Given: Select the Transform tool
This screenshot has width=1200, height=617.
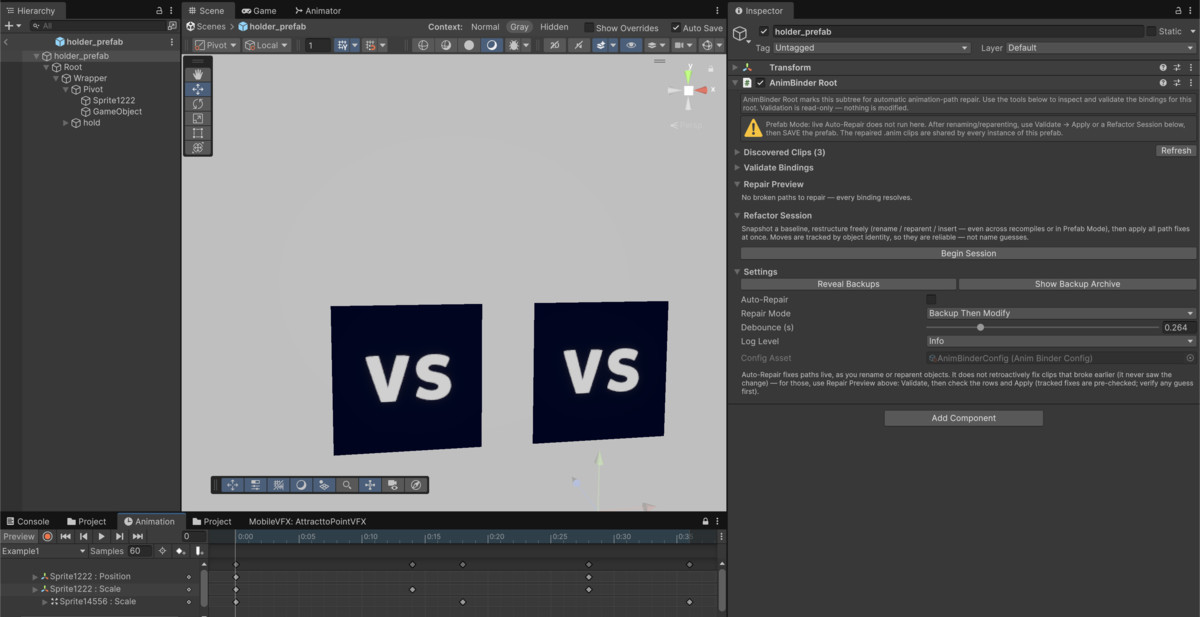Looking at the screenshot, I should coord(198,147).
